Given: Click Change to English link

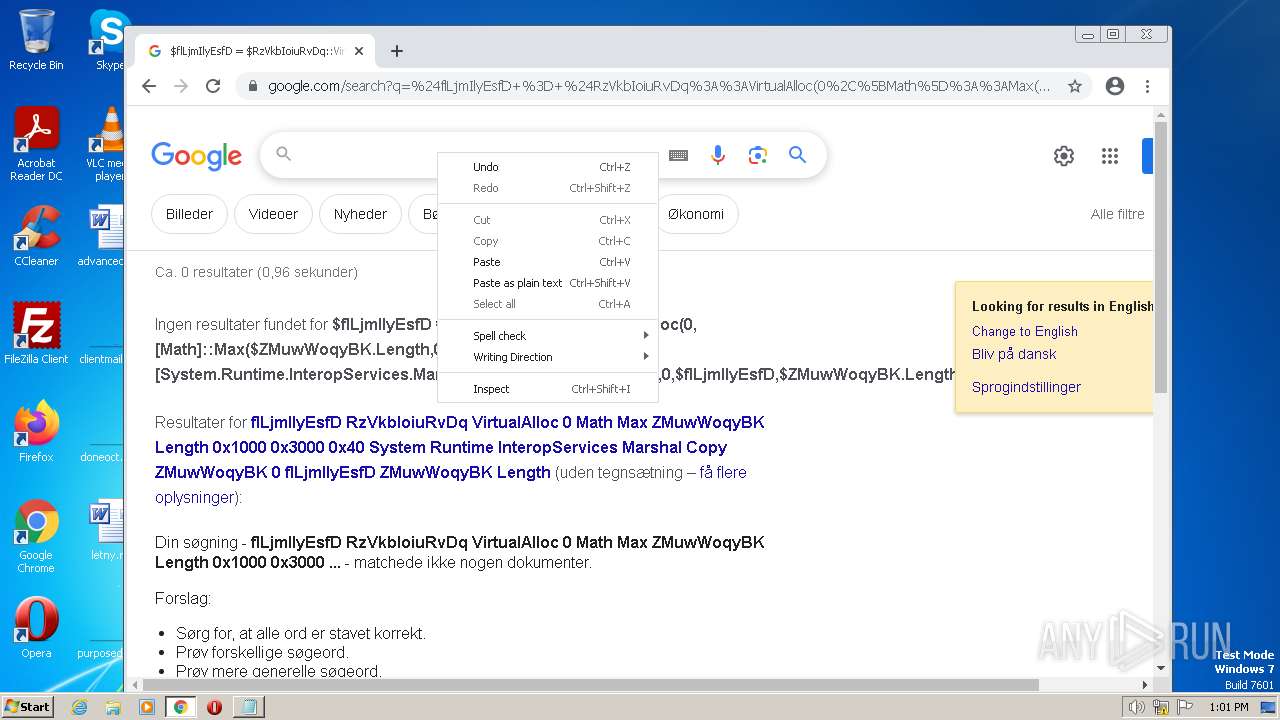Looking at the screenshot, I should (1025, 331).
